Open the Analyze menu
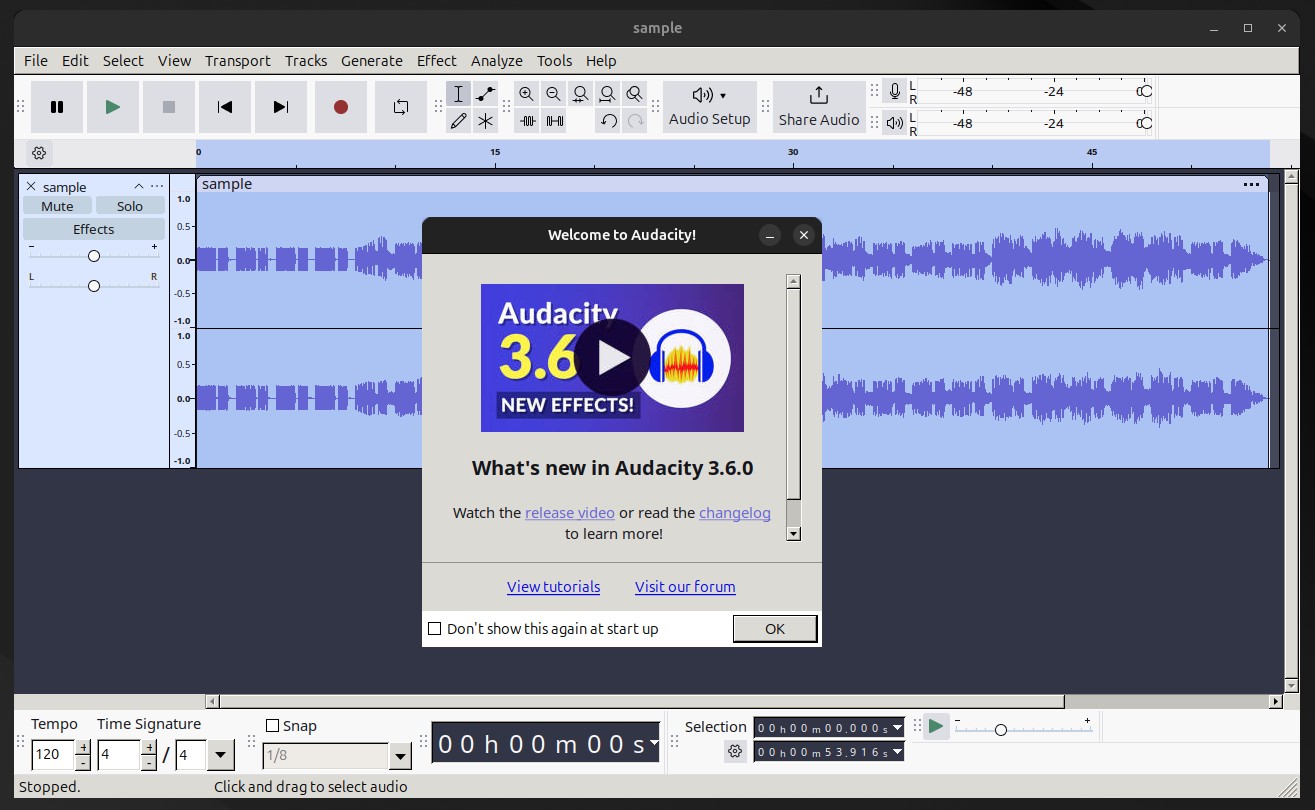Viewport: 1315px width, 810px height. 497,61
